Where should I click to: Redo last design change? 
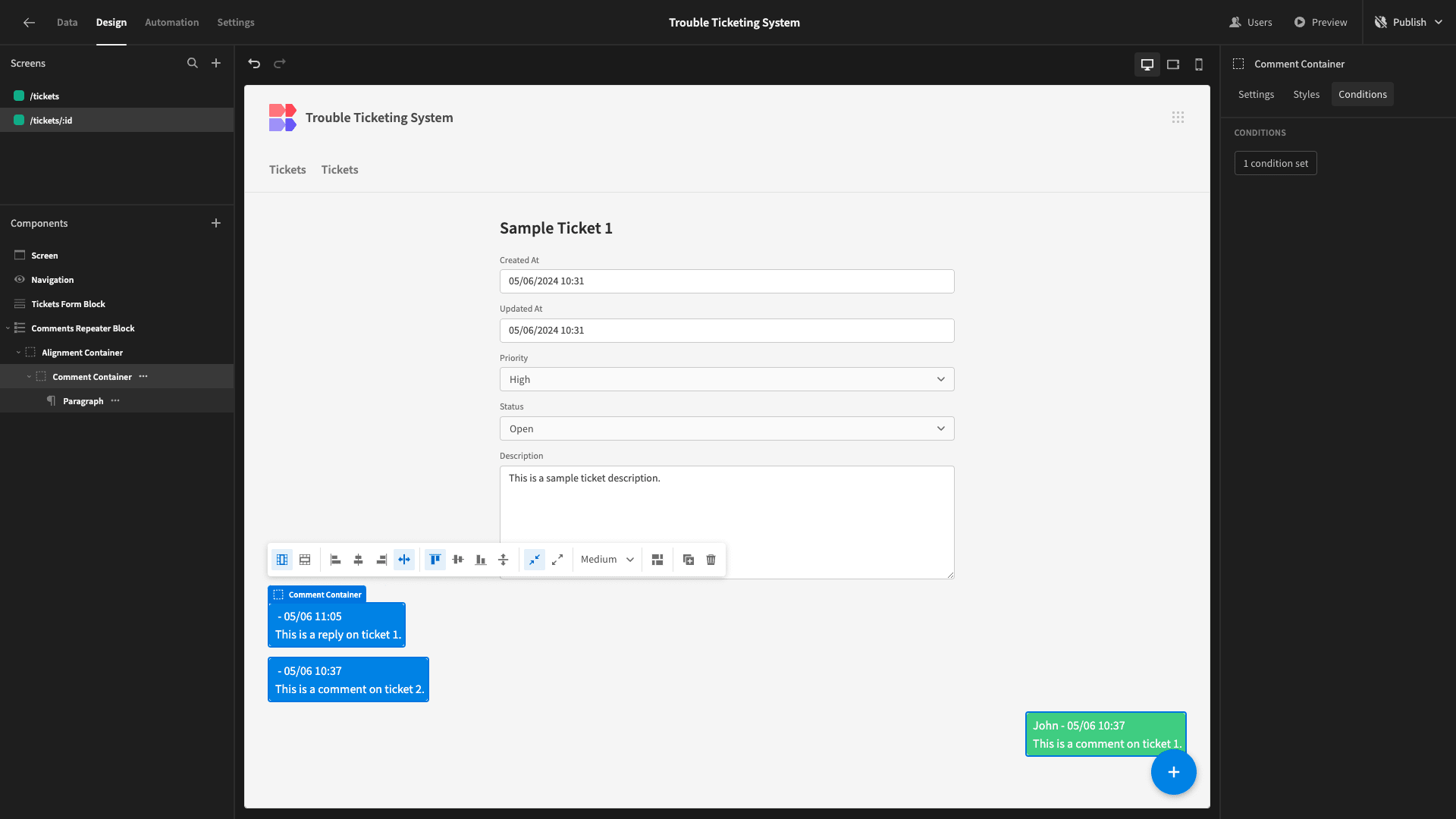(280, 64)
